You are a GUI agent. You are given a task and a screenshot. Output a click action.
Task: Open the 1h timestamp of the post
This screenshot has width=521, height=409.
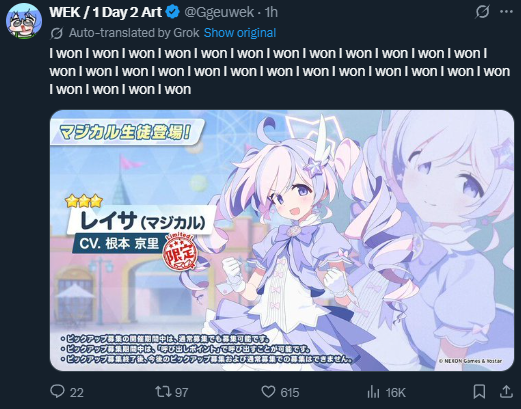271,12
